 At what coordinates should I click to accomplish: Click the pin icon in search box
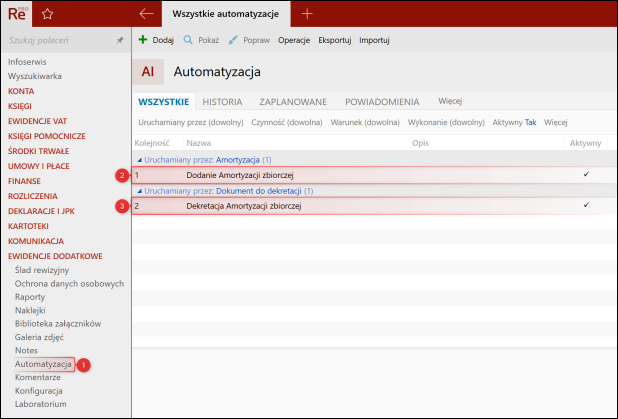120,40
